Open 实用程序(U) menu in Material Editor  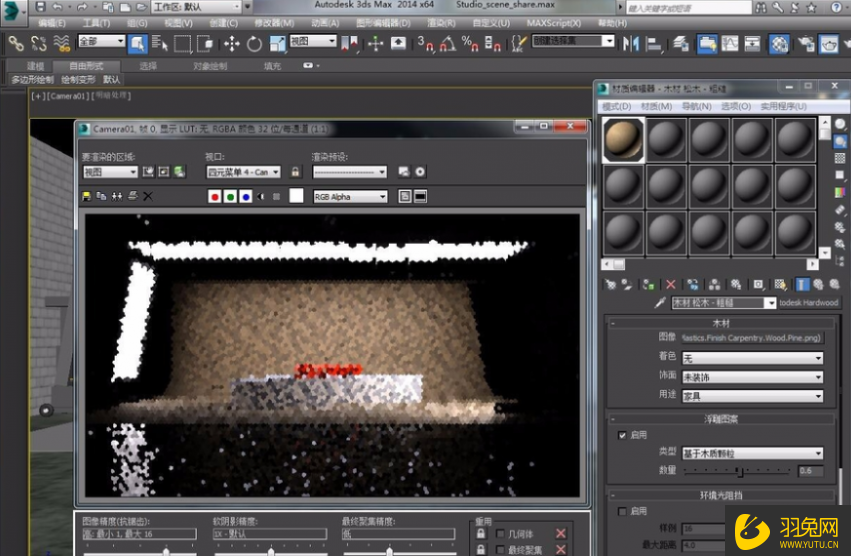click(783, 106)
